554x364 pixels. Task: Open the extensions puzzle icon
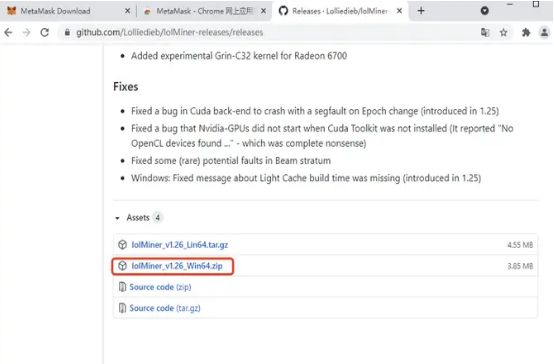pos(526,33)
